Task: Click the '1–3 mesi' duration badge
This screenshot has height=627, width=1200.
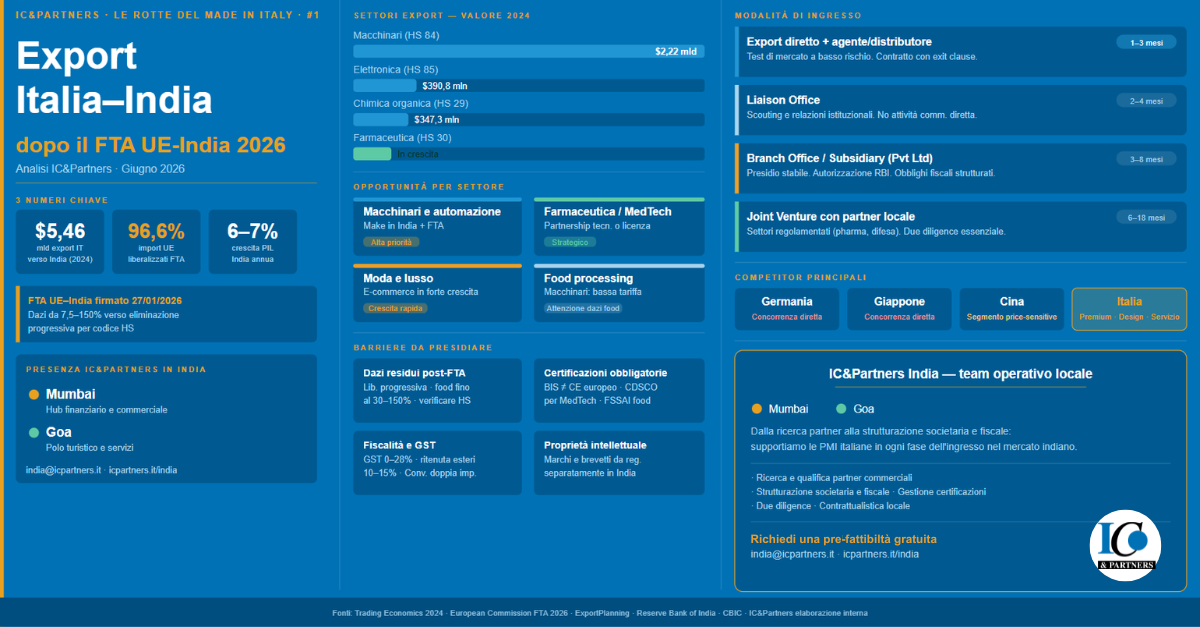Action: click(1146, 43)
